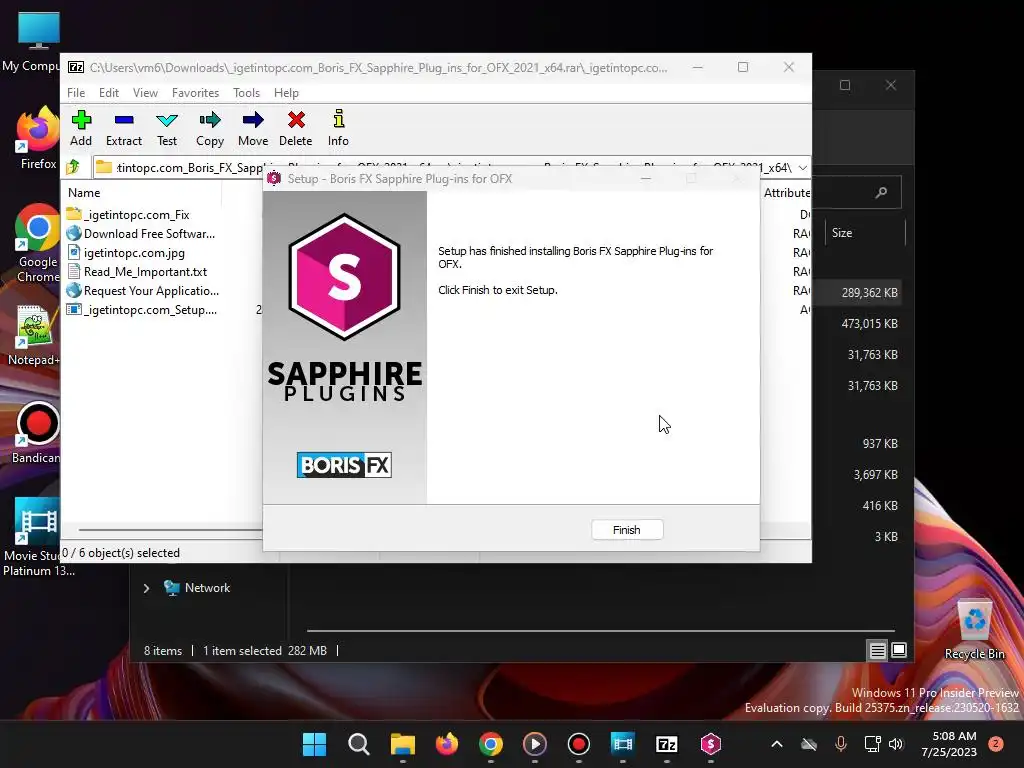Open File Explorer from the taskbar
The image size is (1024, 768).
tap(403, 744)
